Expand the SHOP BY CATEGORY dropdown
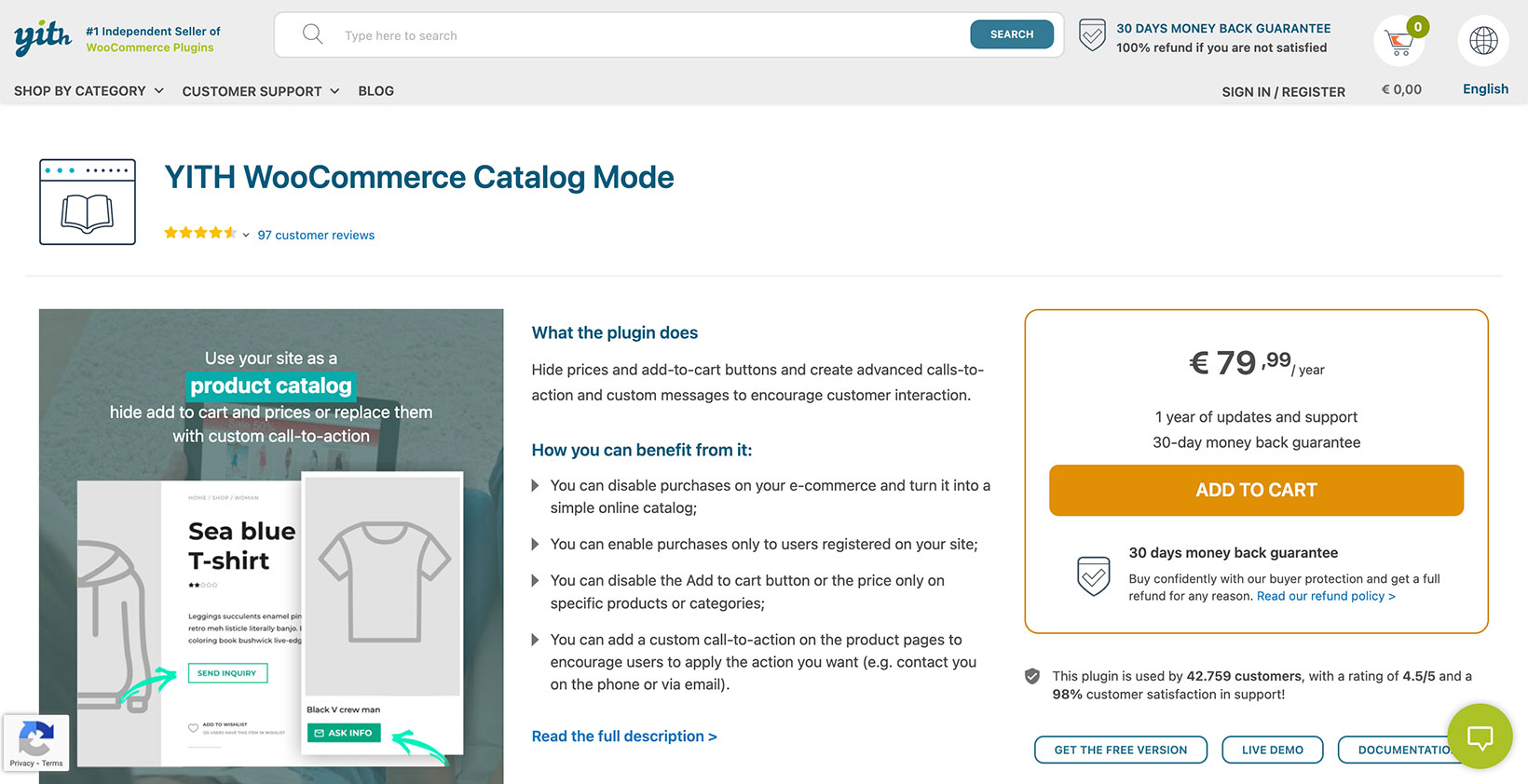 pos(88,90)
